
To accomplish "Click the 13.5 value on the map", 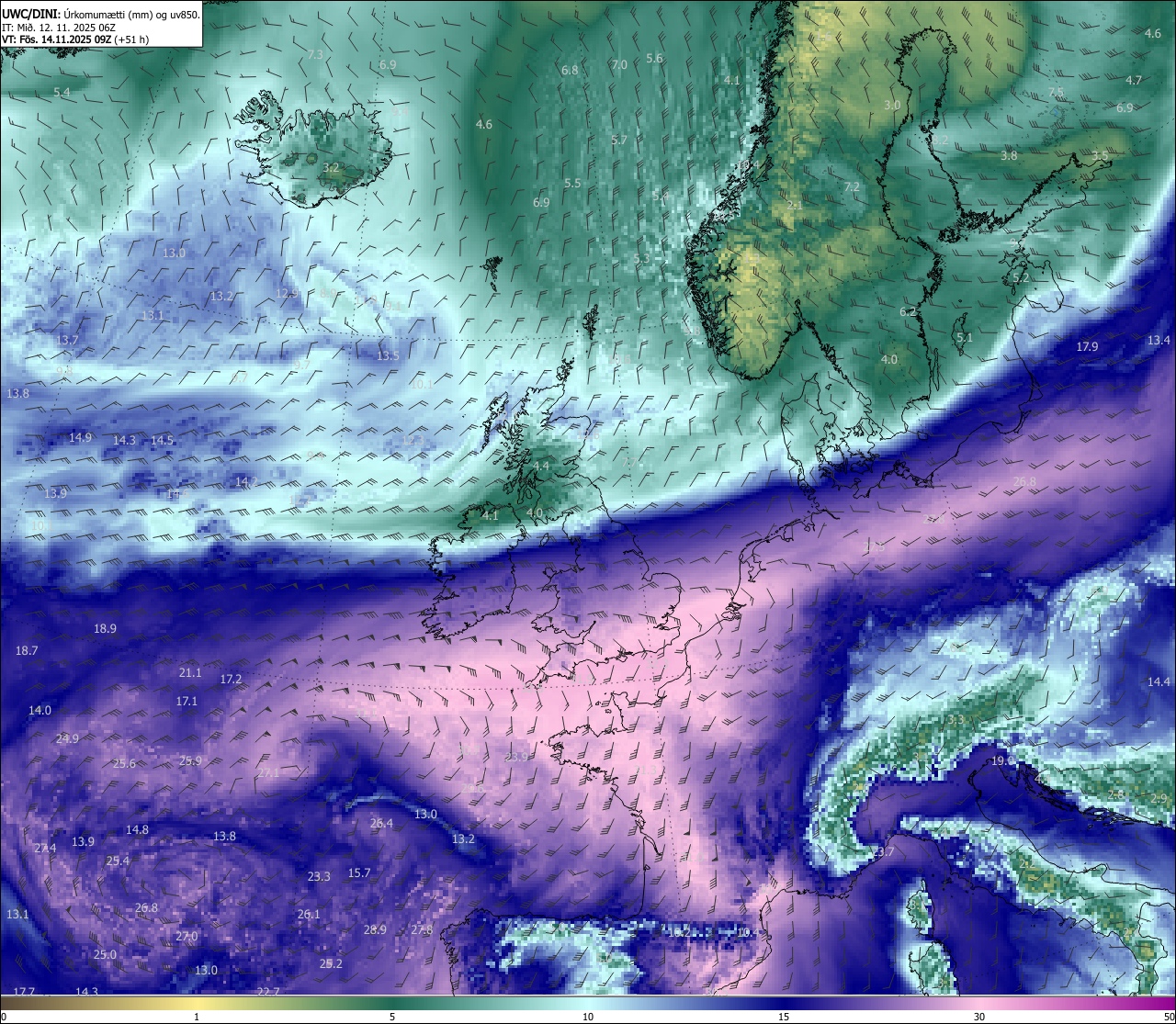I will [388, 356].
